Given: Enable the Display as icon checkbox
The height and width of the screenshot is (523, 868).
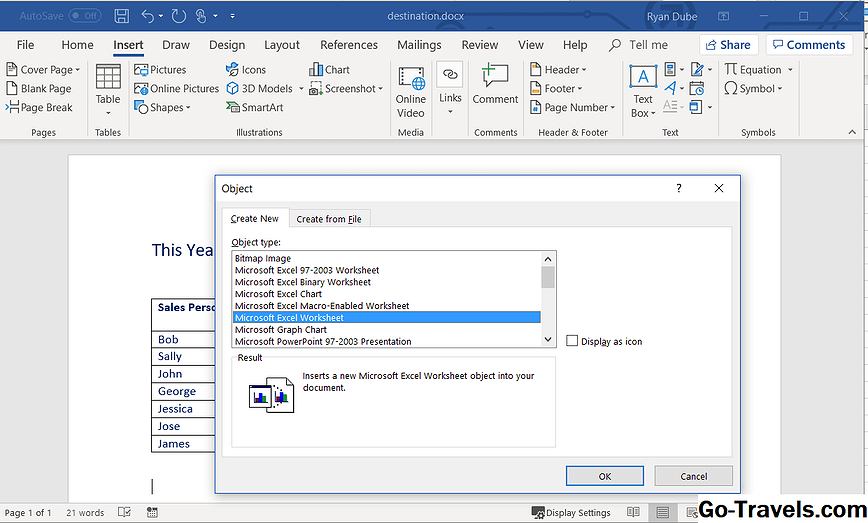Looking at the screenshot, I should (x=572, y=341).
